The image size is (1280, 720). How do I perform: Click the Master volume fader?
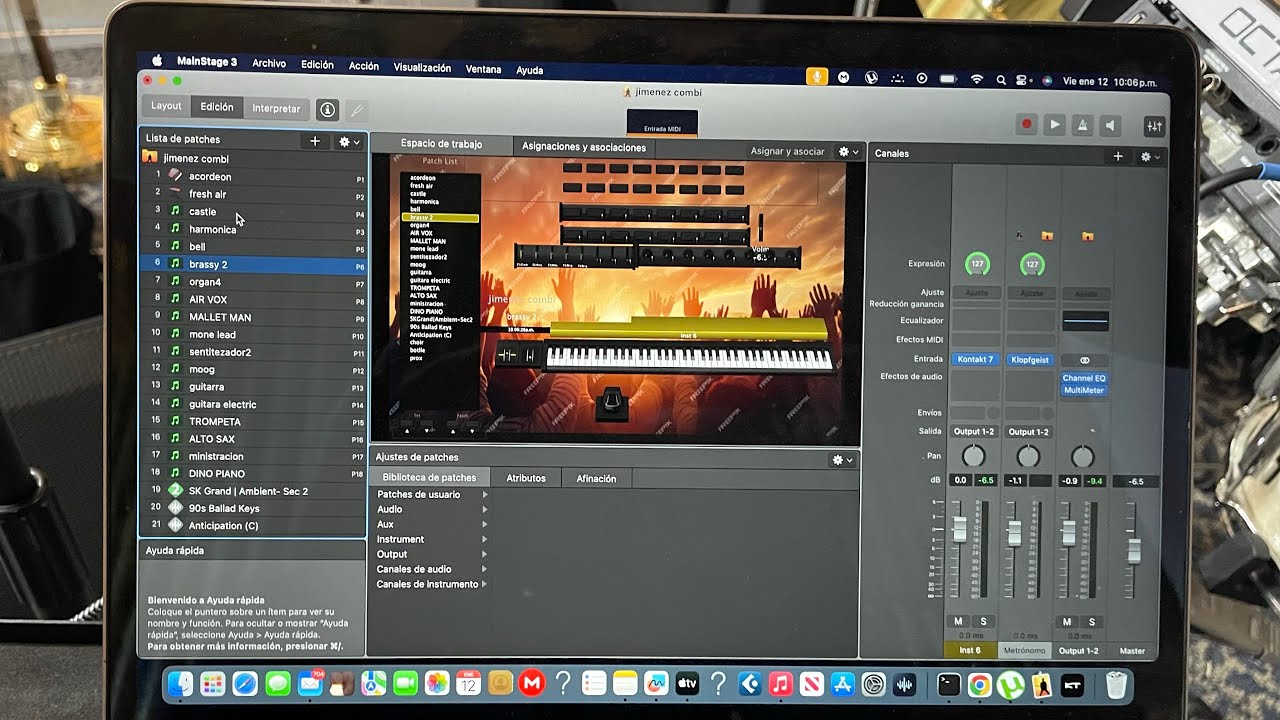(1134, 549)
